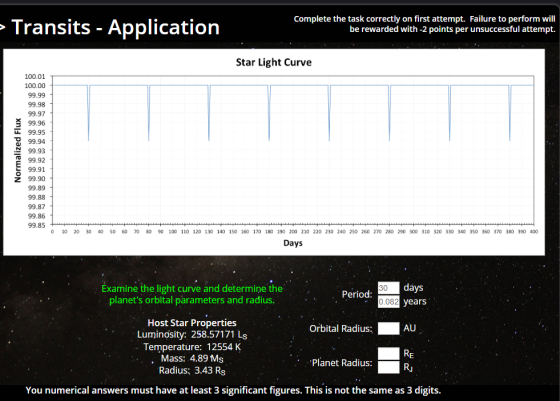
Task: Click the 'AU' unit label
Action: (x=410, y=328)
